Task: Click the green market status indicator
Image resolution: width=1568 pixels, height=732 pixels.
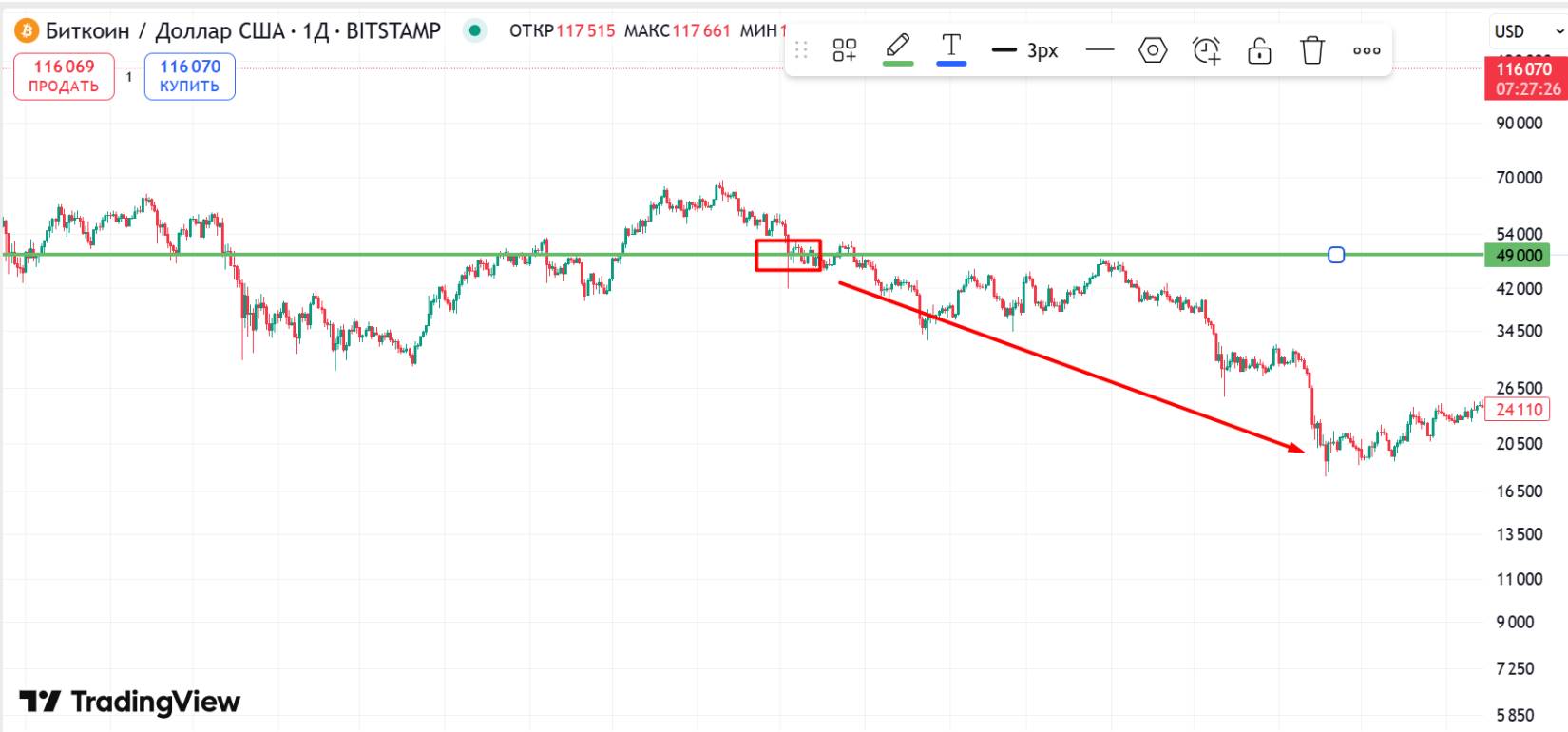Action: pos(474,30)
